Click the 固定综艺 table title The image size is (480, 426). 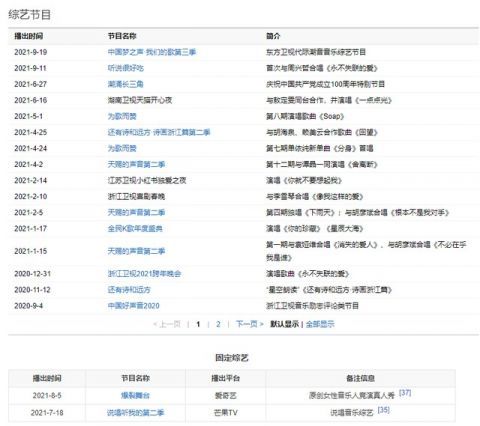point(232,358)
